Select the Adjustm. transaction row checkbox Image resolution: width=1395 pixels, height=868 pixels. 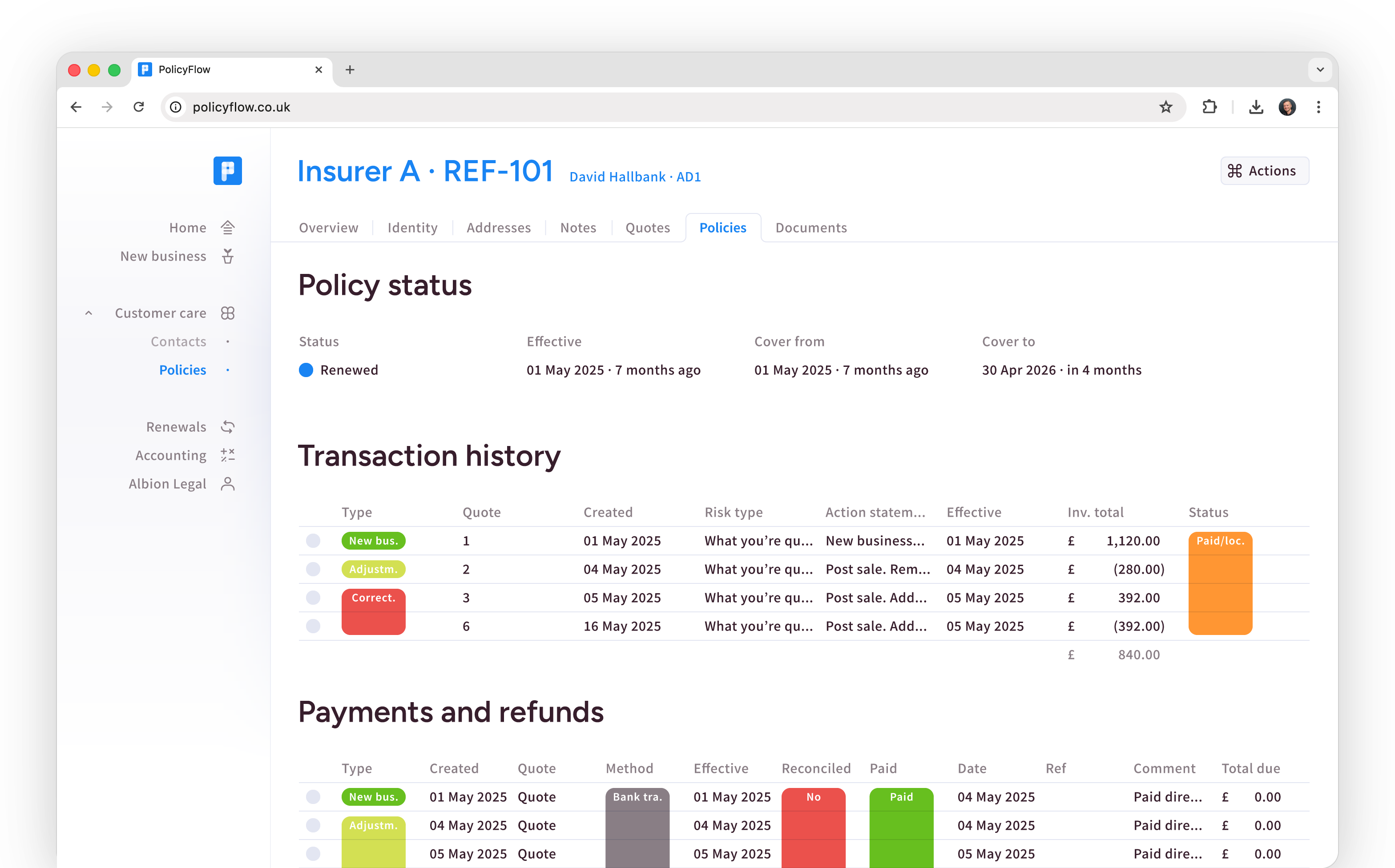tap(314, 569)
